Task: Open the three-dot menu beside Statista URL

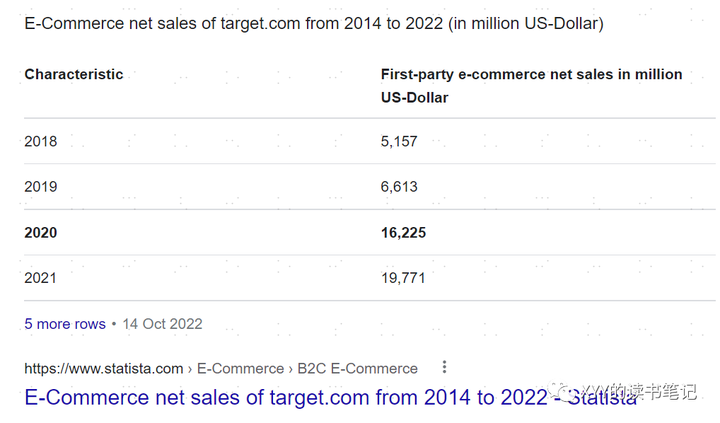Action: tap(445, 367)
